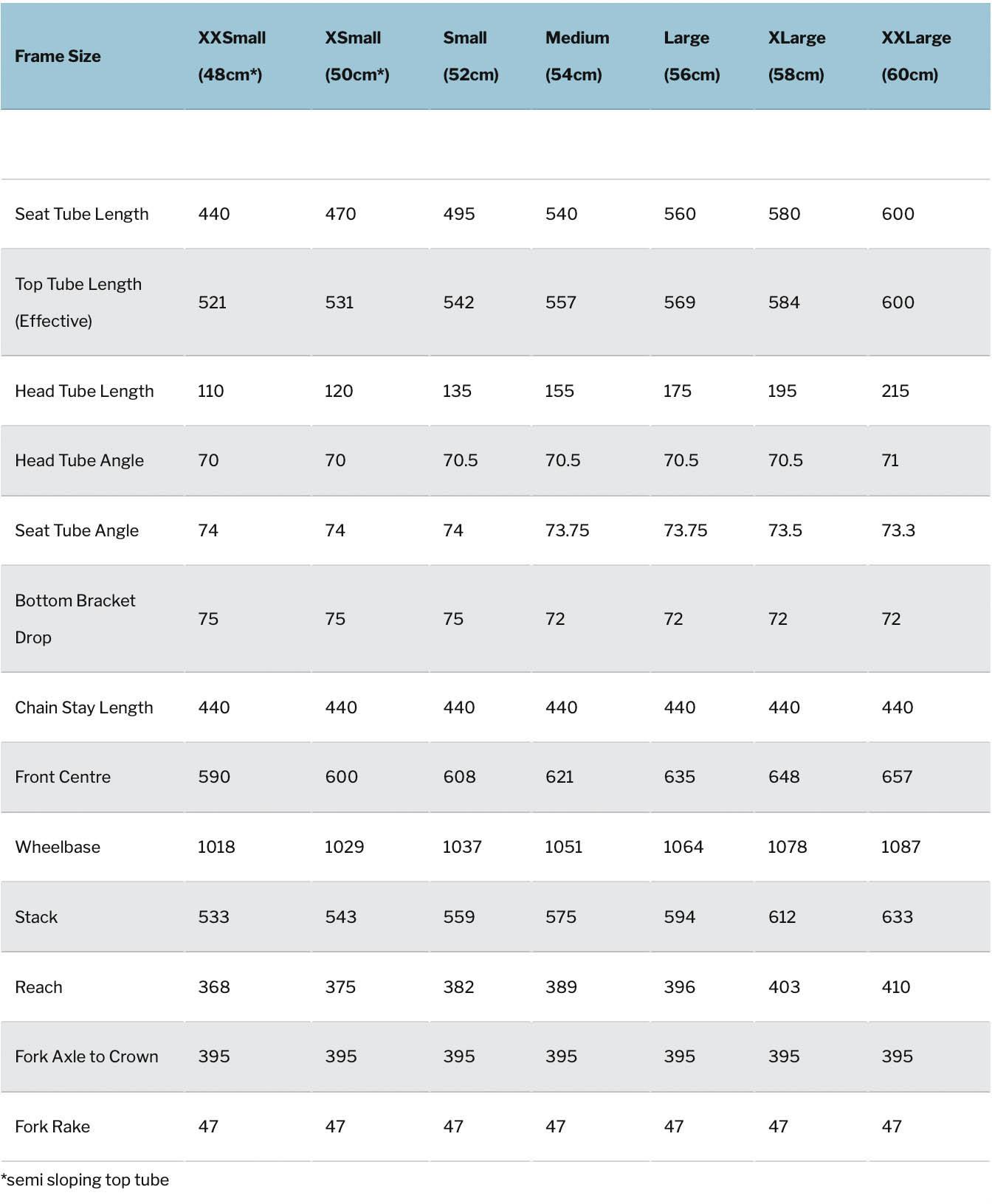Select the XXLarge (60cm) column header

click(915, 56)
